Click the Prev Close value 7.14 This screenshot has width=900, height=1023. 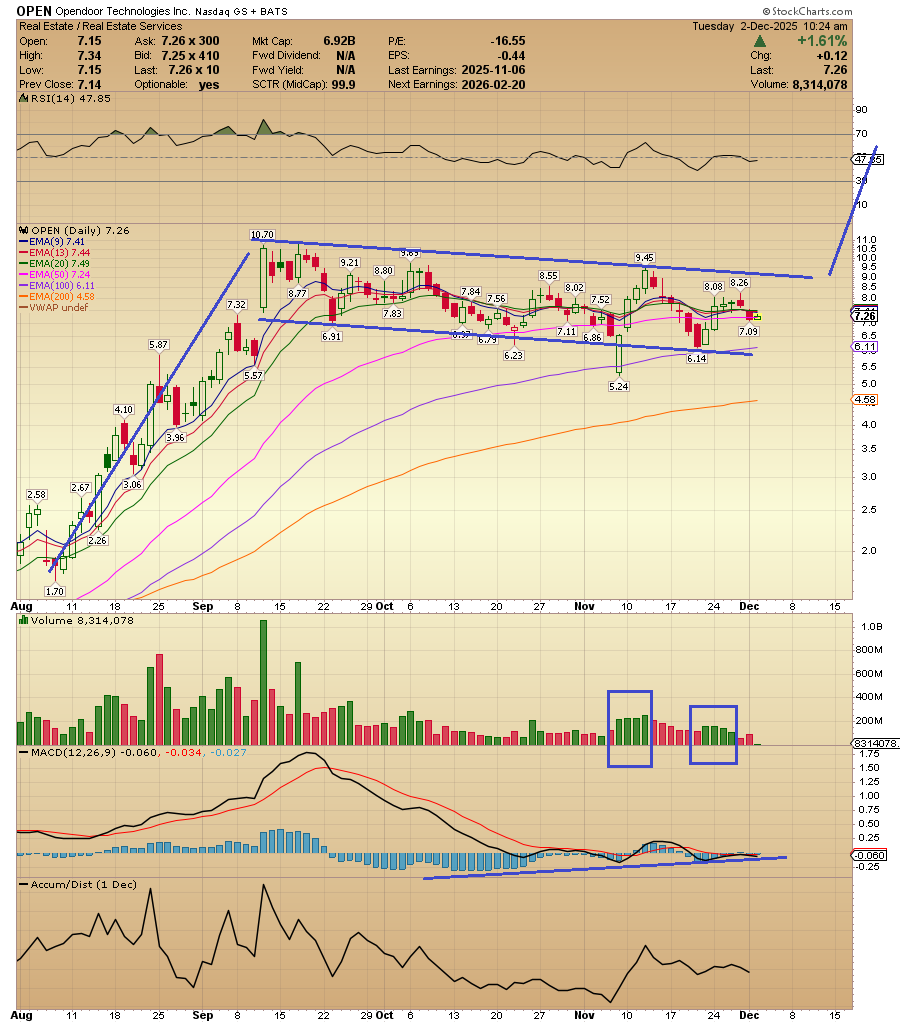point(89,85)
